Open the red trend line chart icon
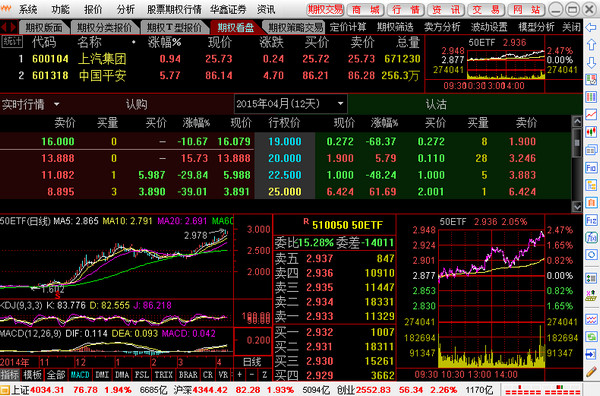The height and width of the screenshot is (396, 600). (x=591, y=114)
